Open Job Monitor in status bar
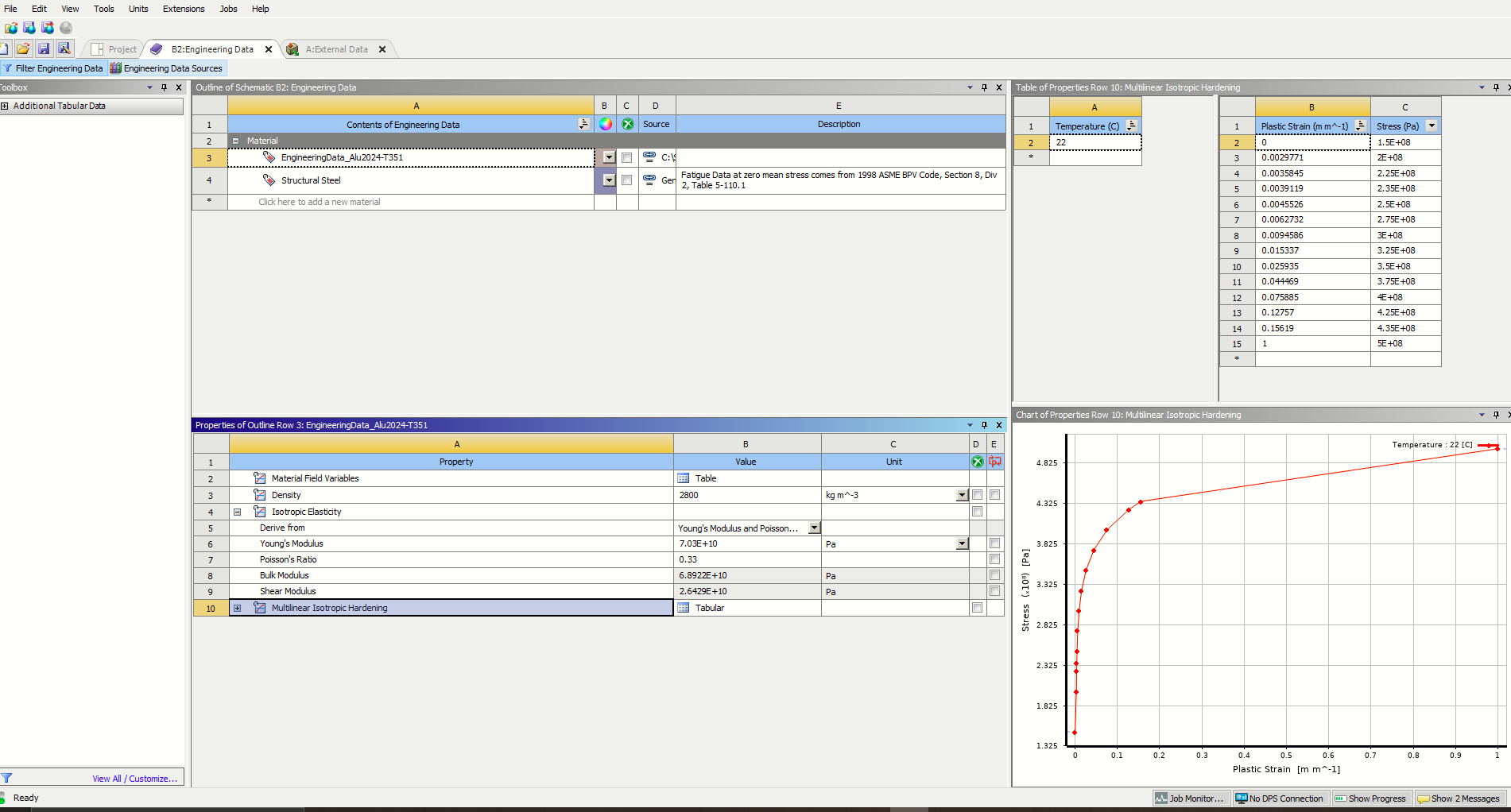The image size is (1511, 812). pyautogui.click(x=1190, y=798)
